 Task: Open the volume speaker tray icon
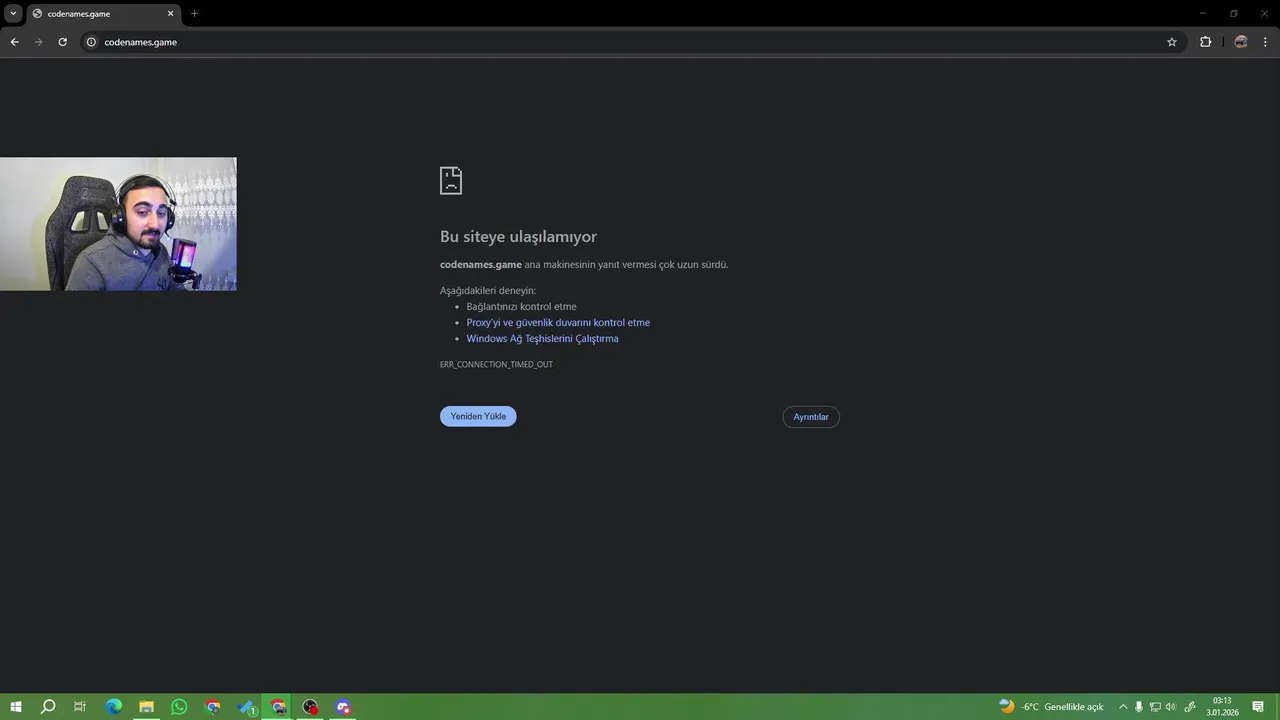coord(1171,707)
